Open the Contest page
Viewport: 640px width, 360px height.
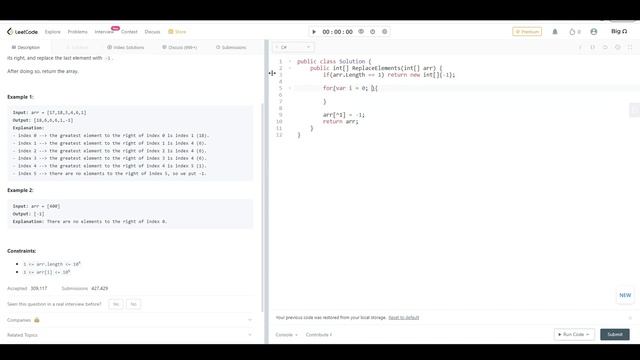coord(129,31)
